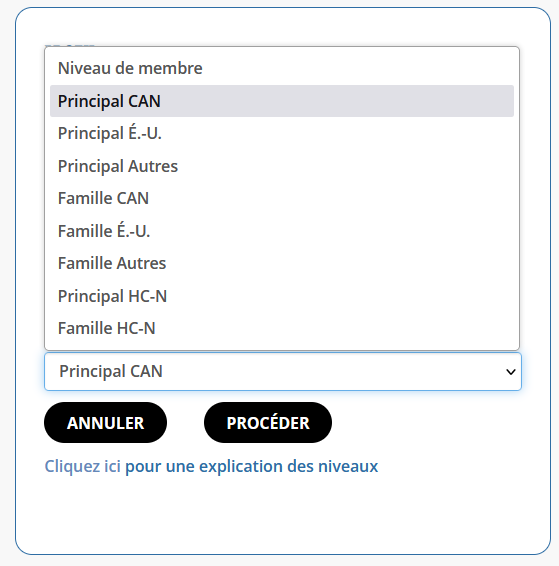Choose the principal level for other countries
The image size is (559, 566).
282,166
